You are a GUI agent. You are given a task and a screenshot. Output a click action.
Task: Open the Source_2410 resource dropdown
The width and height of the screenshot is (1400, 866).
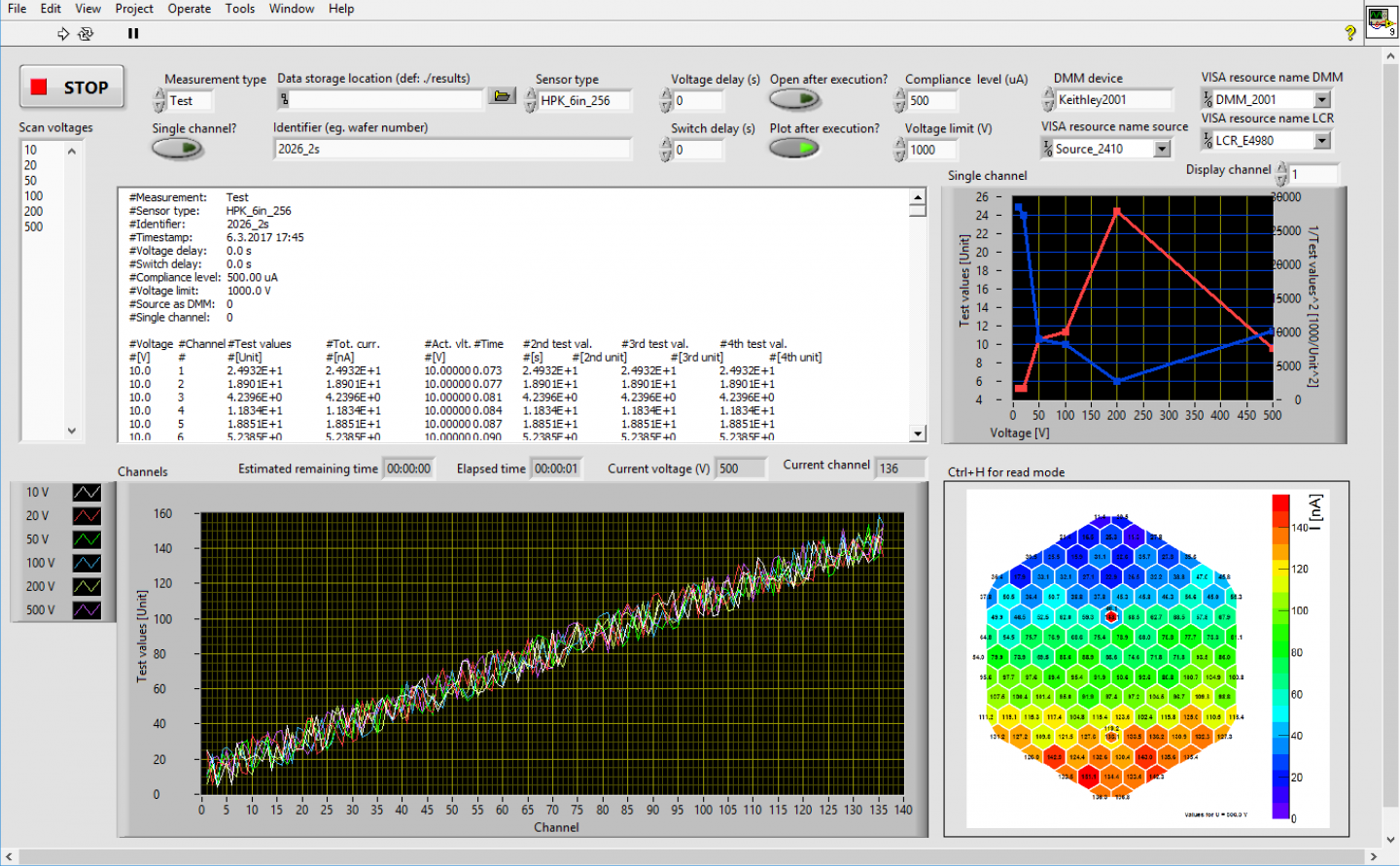[x=1162, y=149]
